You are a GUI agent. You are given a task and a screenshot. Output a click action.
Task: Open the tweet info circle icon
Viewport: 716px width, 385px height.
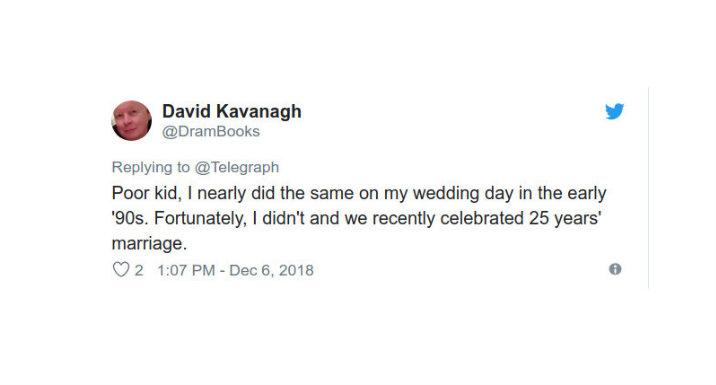click(x=615, y=269)
